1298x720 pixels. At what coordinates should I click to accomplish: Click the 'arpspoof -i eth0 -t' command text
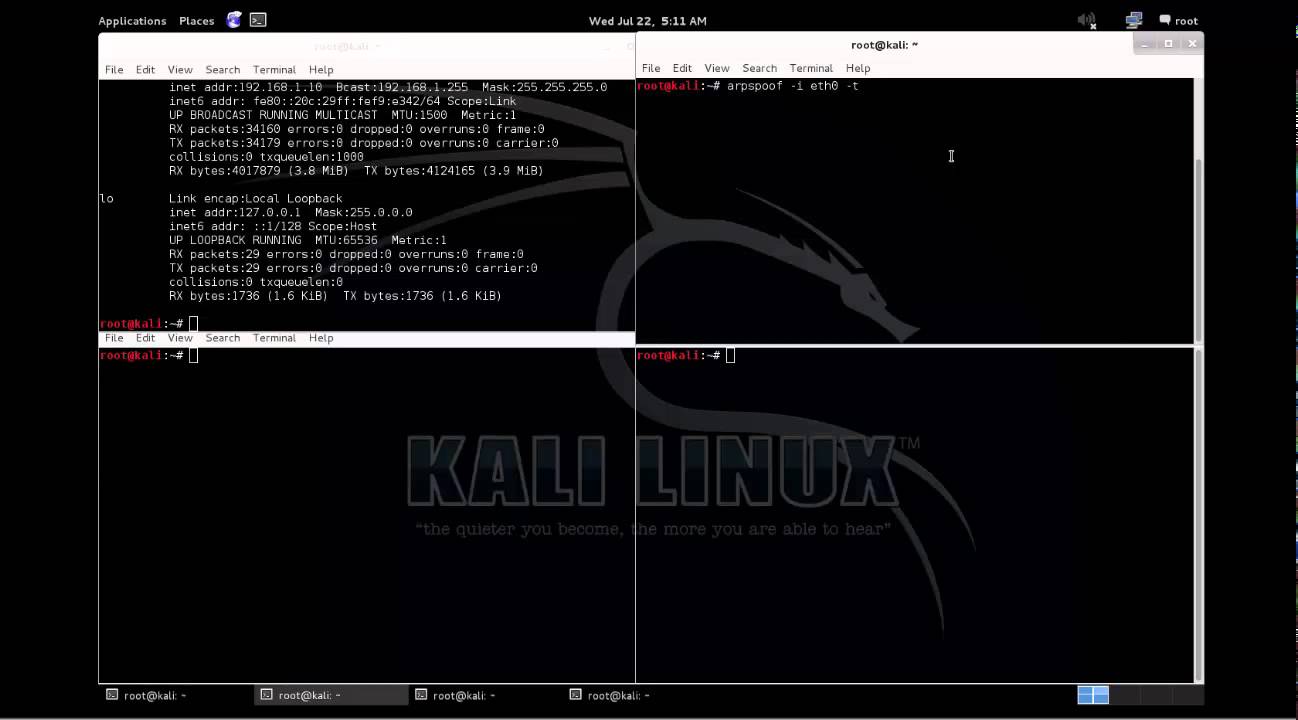click(792, 86)
